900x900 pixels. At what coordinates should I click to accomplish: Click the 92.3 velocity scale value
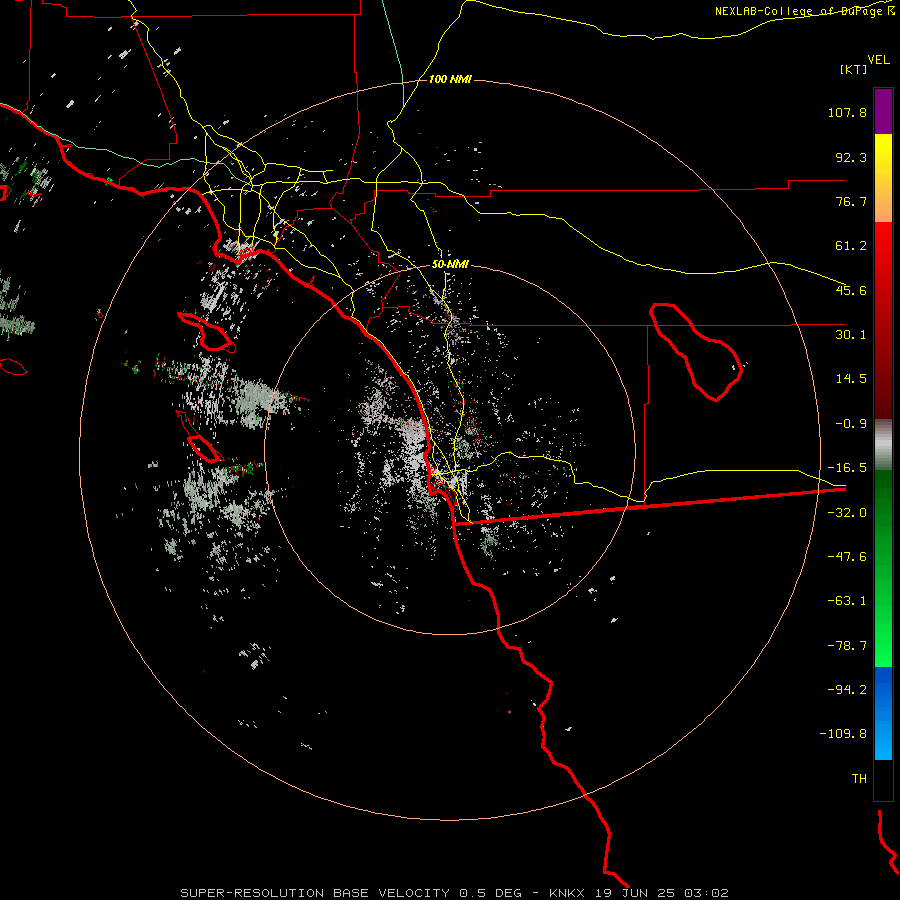pos(851,157)
